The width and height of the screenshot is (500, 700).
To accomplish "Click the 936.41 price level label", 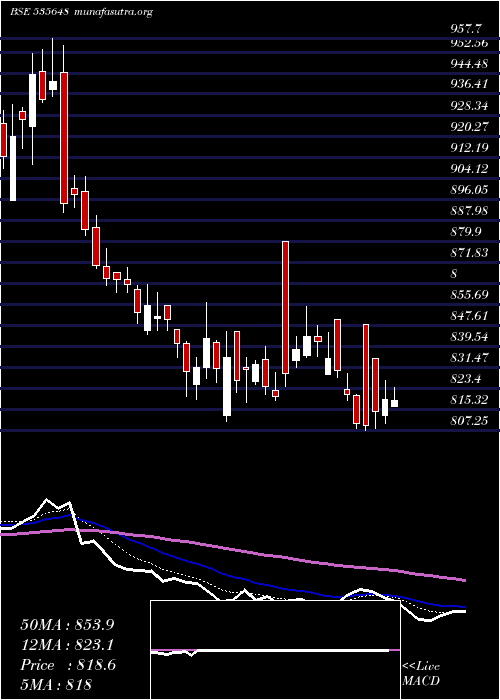I will point(469,83).
